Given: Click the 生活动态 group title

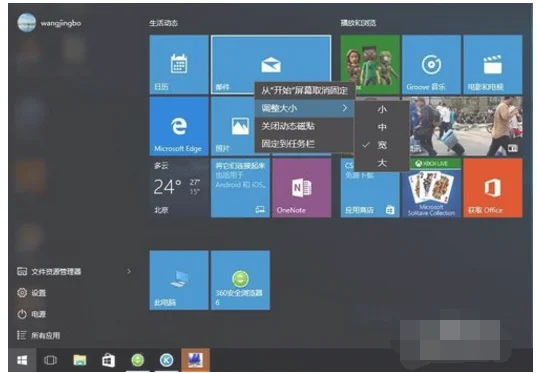Looking at the screenshot, I should [x=163, y=23].
